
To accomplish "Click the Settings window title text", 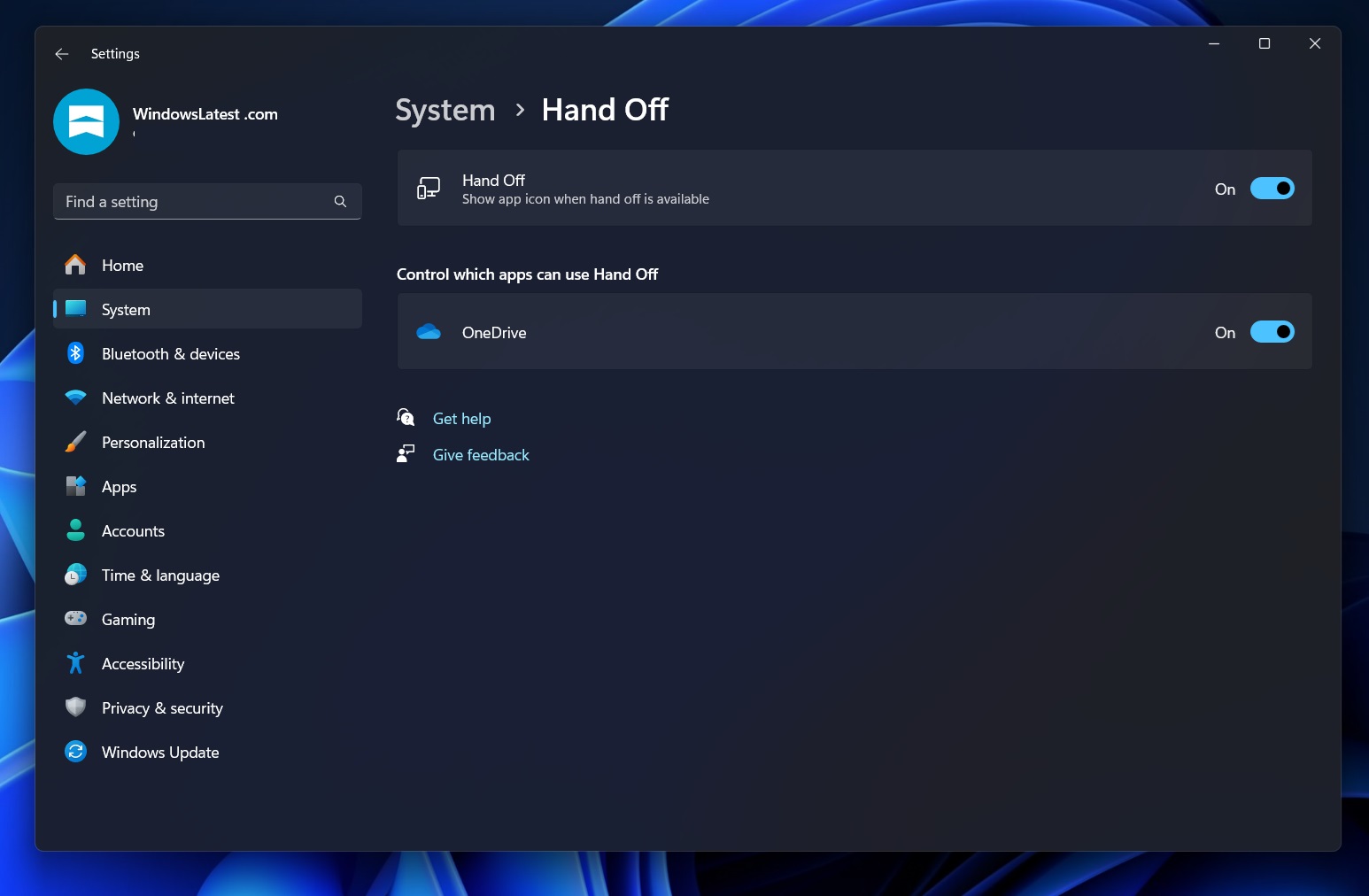I will [115, 54].
